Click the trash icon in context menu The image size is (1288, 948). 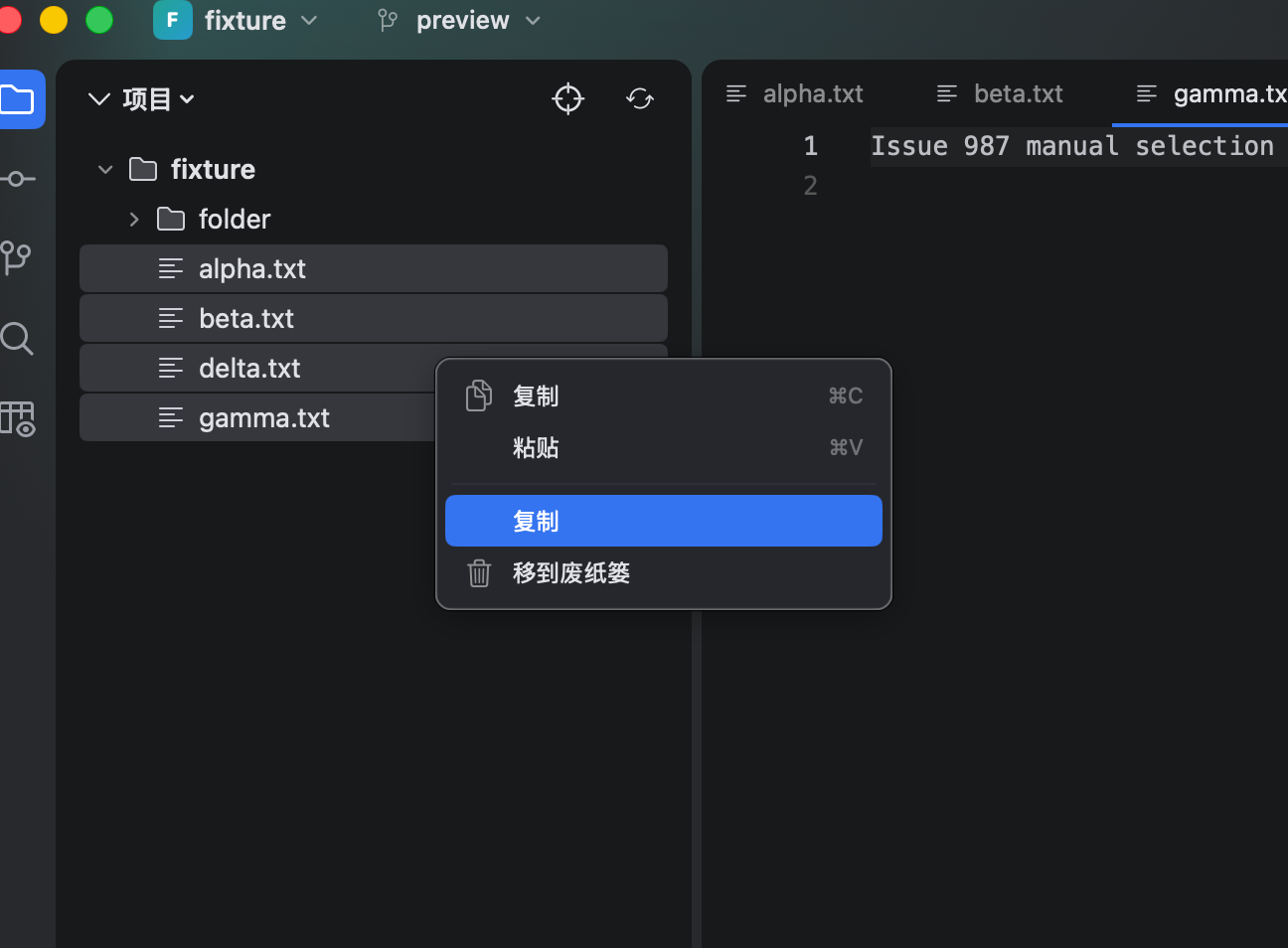tap(479, 572)
